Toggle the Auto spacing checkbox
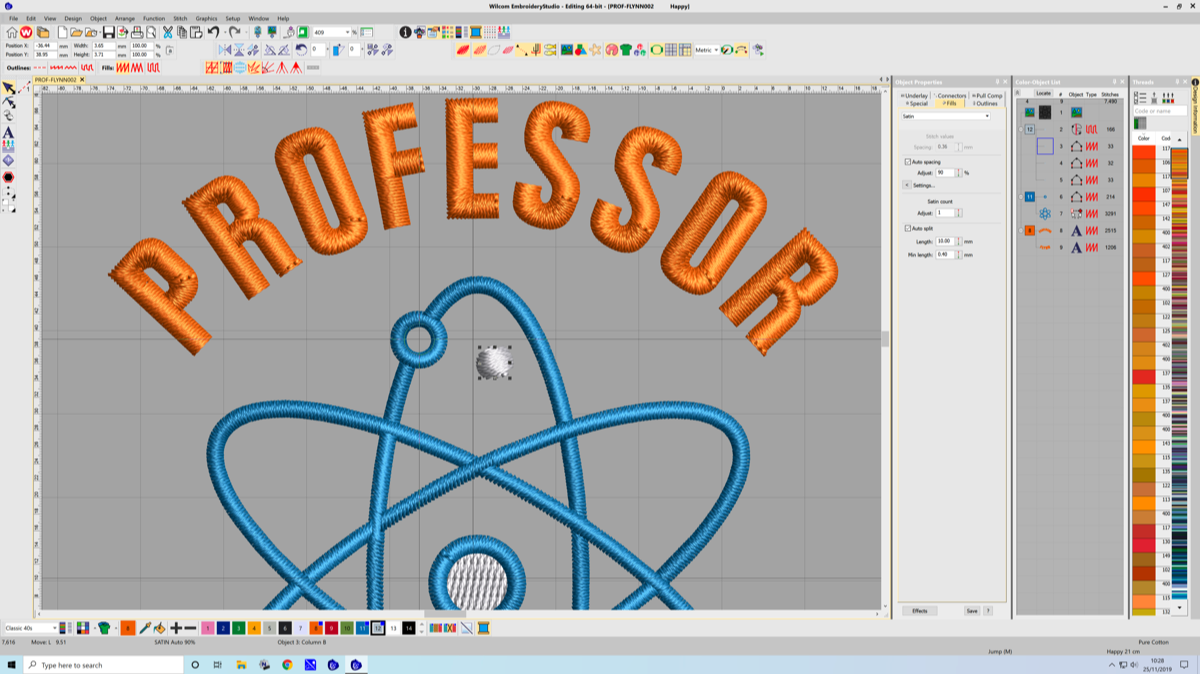 [908, 161]
